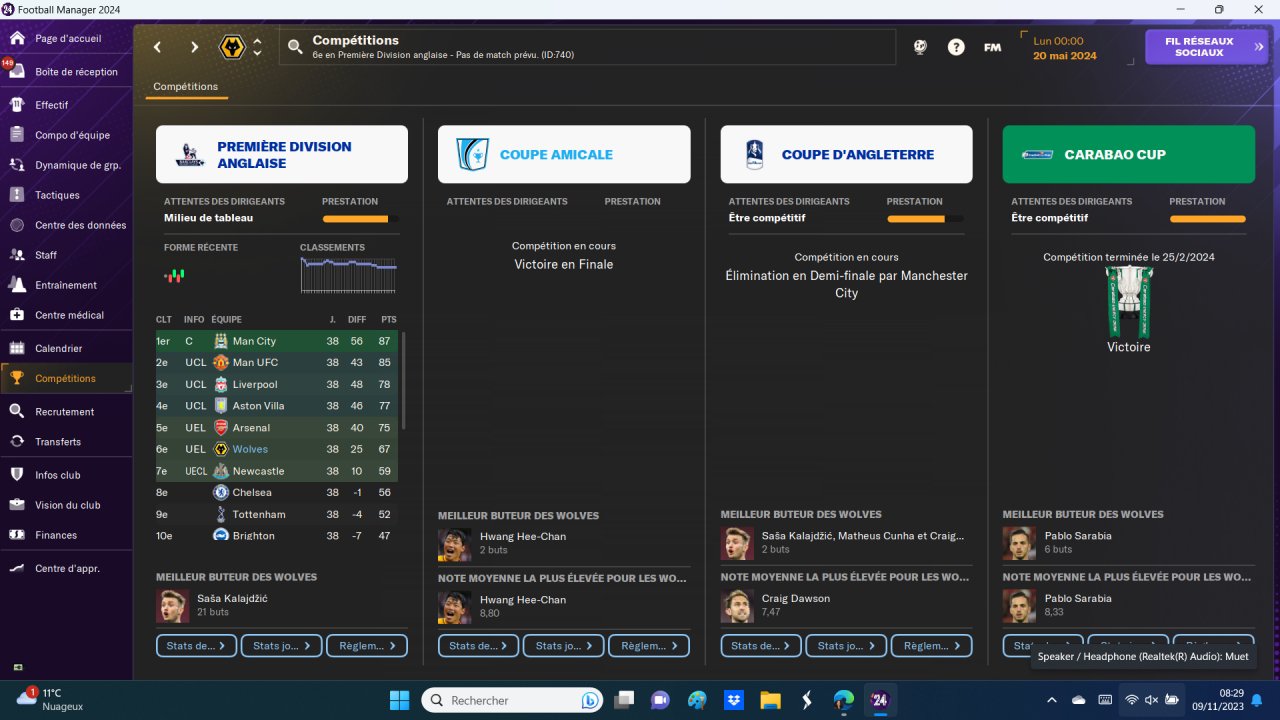The height and width of the screenshot is (720, 1280).
Task: Go forward with the right arrow
Action: [x=194, y=47]
